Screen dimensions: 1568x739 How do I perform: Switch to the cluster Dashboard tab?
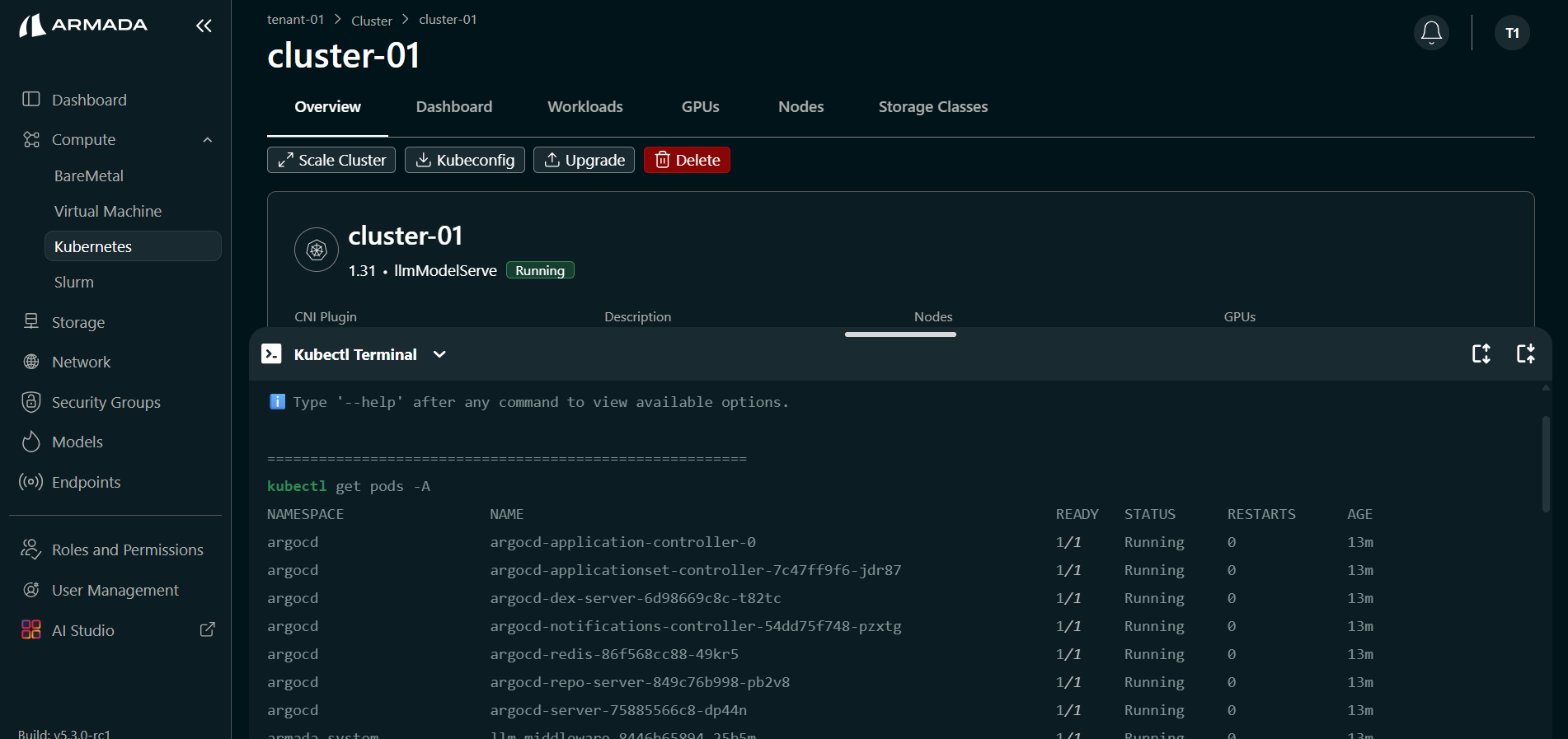(454, 107)
